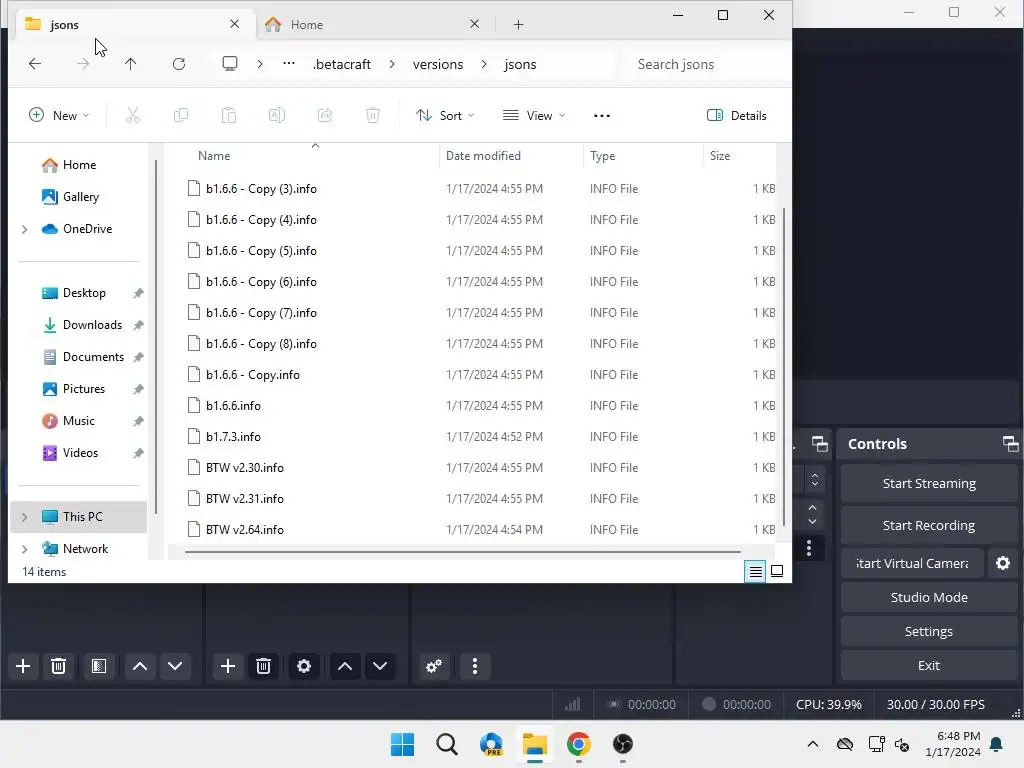The height and width of the screenshot is (768, 1024).
Task: Expand chevron after .betacraft breadcrumb
Action: 392,64
